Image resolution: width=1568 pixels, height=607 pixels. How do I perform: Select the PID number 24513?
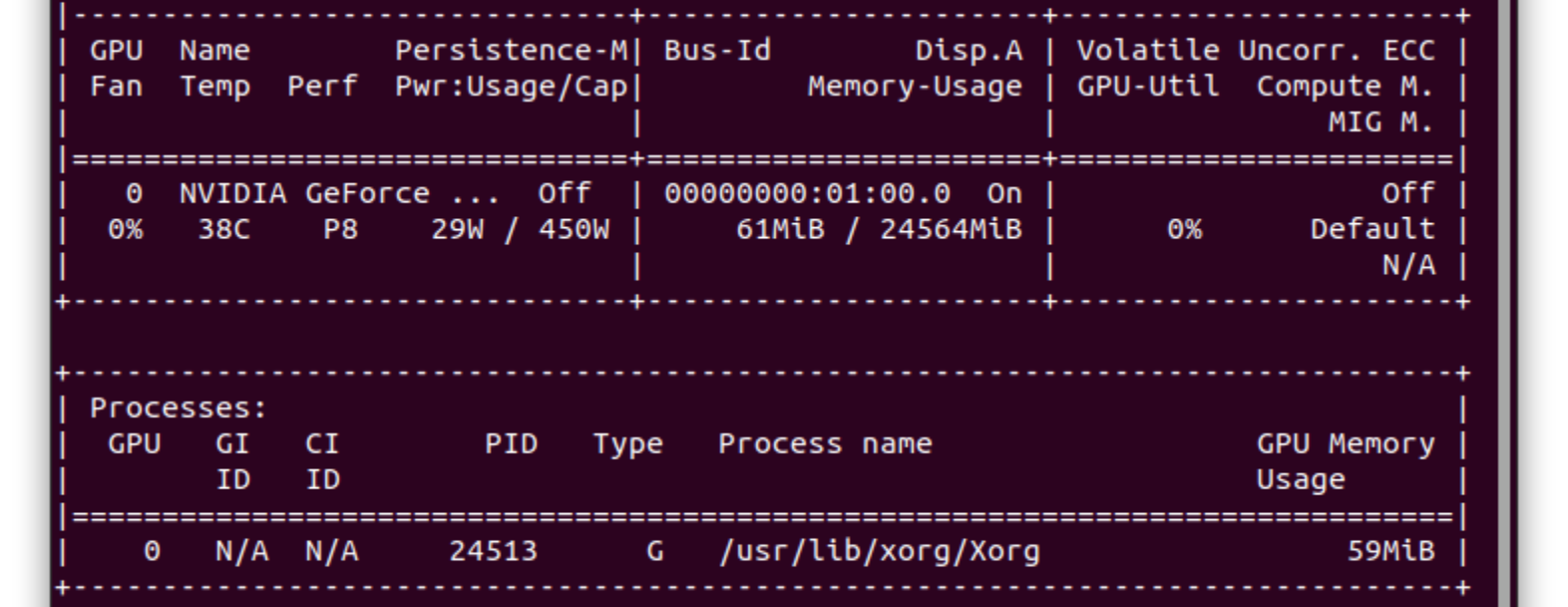493,551
